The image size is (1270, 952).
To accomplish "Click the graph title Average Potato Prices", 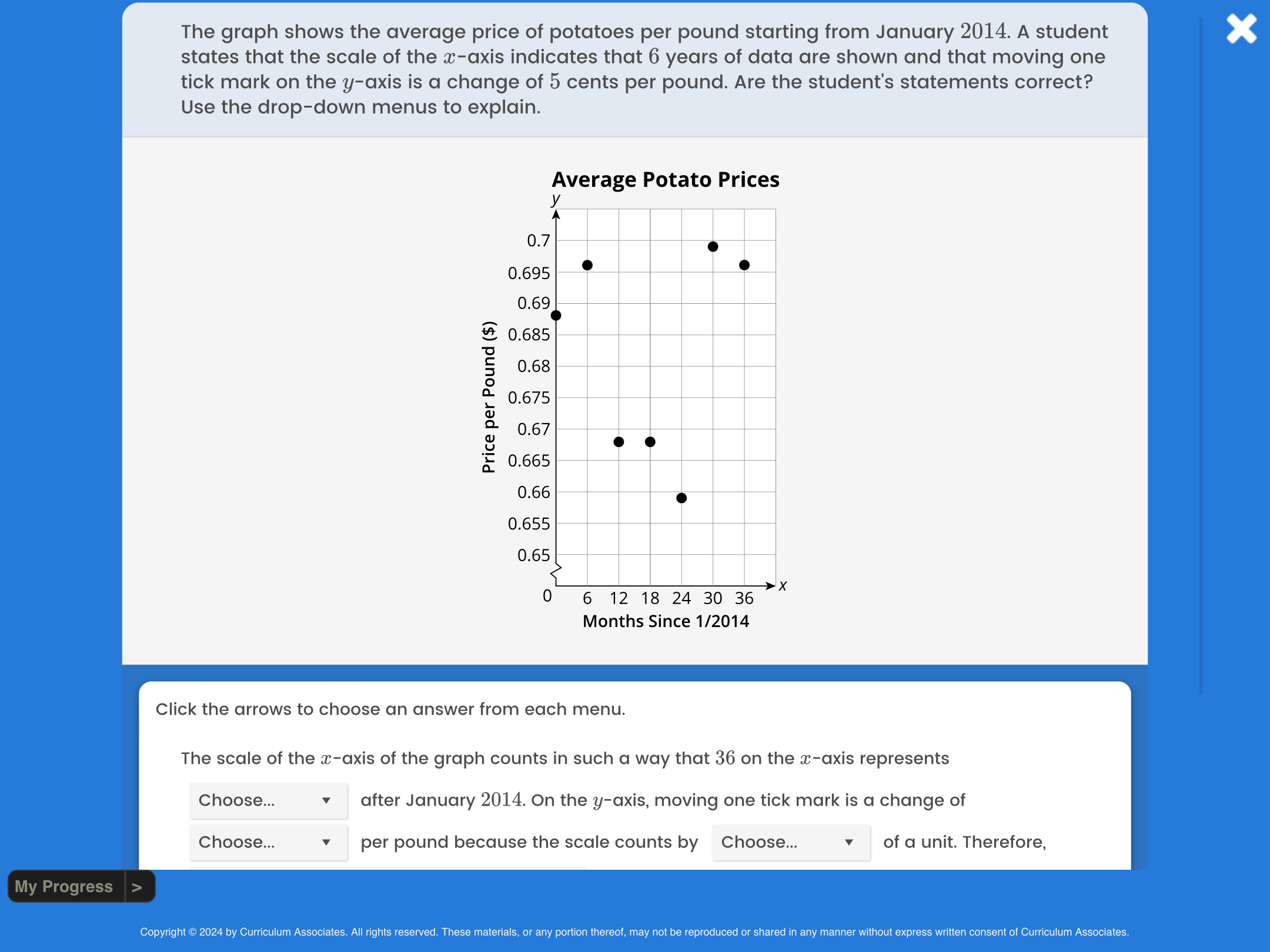I will pyautogui.click(x=666, y=180).
